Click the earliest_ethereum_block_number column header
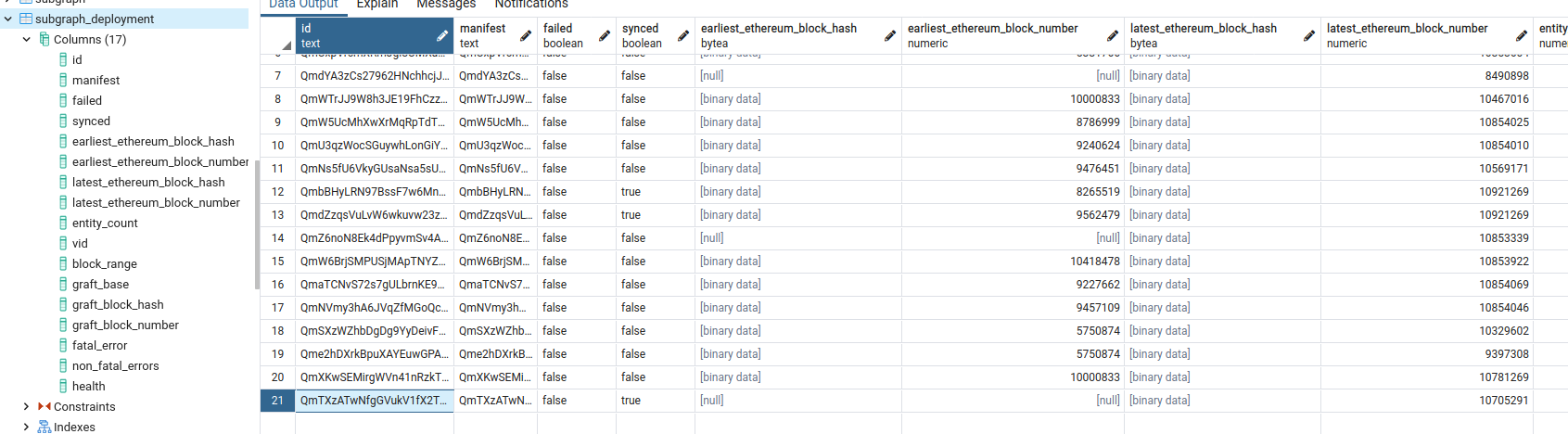The height and width of the screenshot is (434, 1568). point(1013,35)
